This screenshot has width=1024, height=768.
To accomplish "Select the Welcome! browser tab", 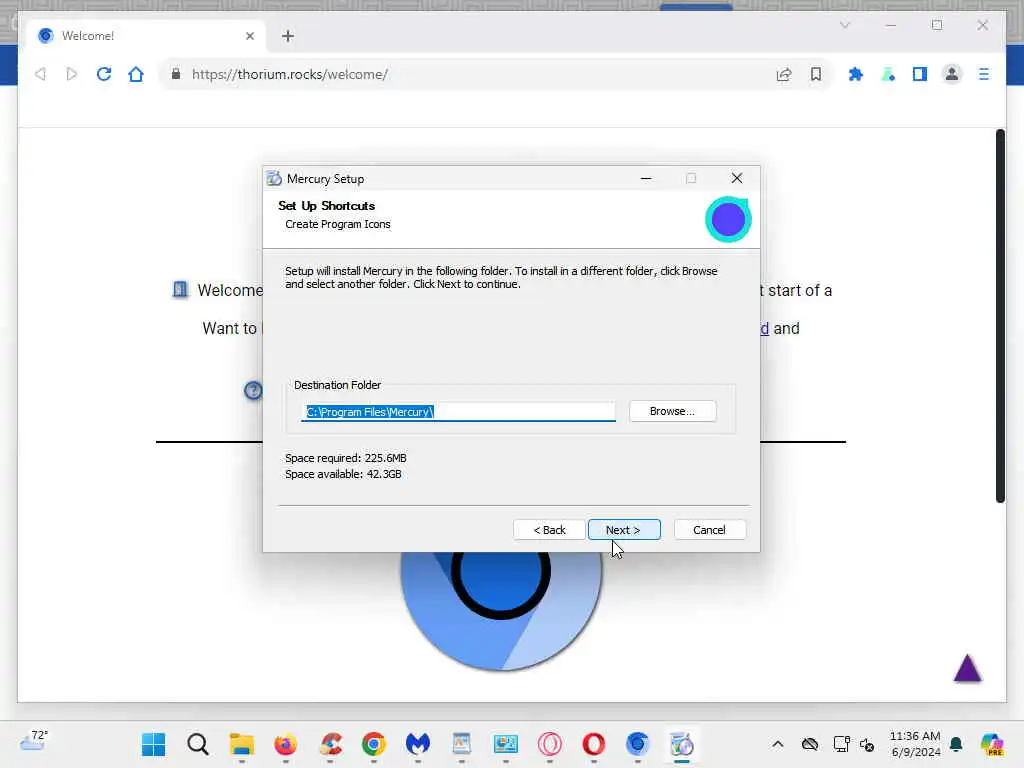I will coord(146,36).
